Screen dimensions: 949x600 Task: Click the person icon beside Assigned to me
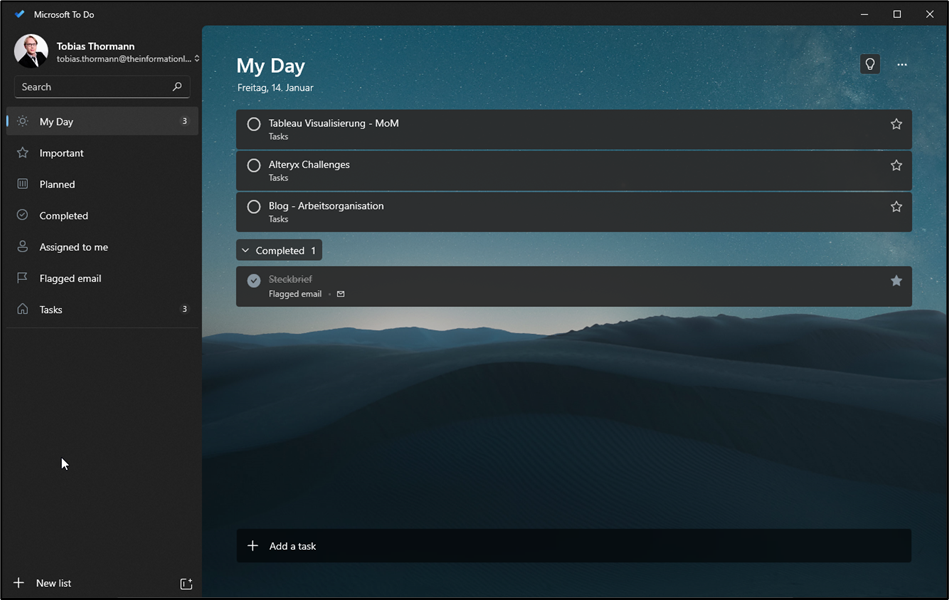pyautogui.click(x=22, y=246)
